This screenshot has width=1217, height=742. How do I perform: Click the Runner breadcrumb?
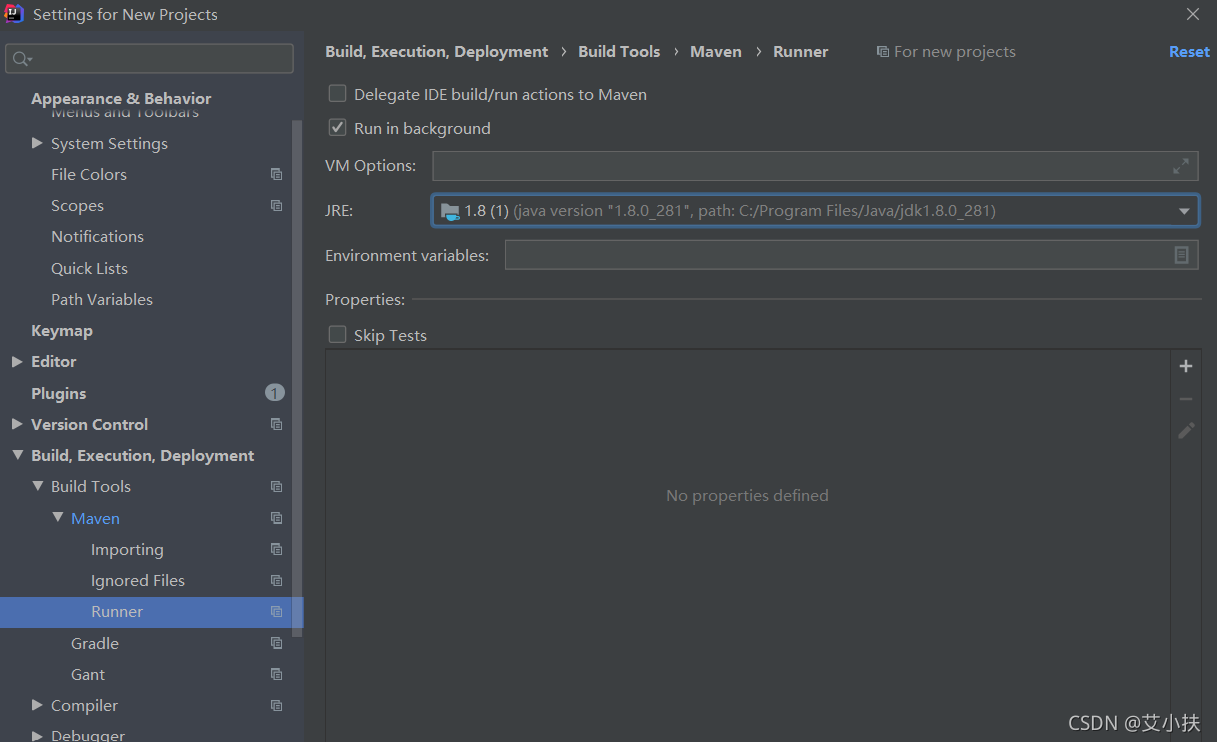[x=801, y=52]
